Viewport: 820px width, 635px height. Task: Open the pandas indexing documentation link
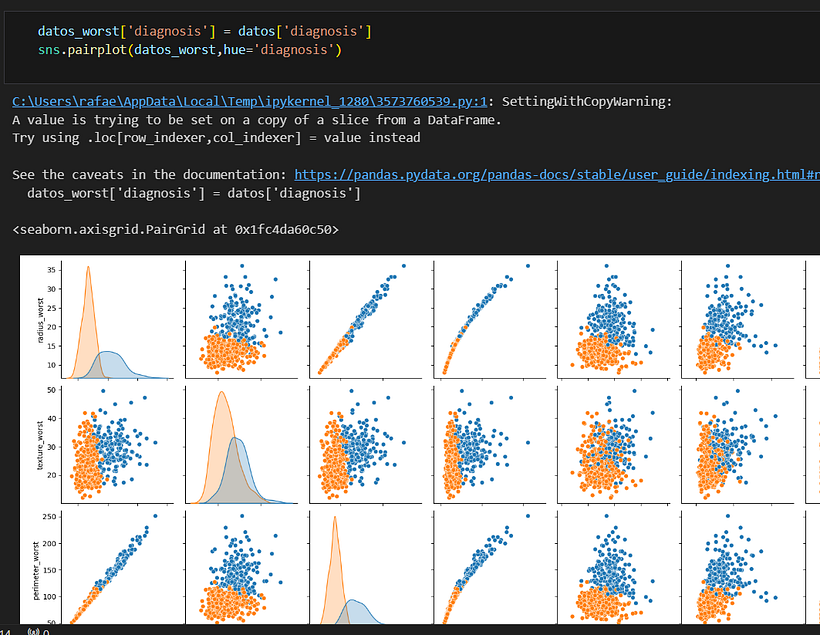pos(557,175)
